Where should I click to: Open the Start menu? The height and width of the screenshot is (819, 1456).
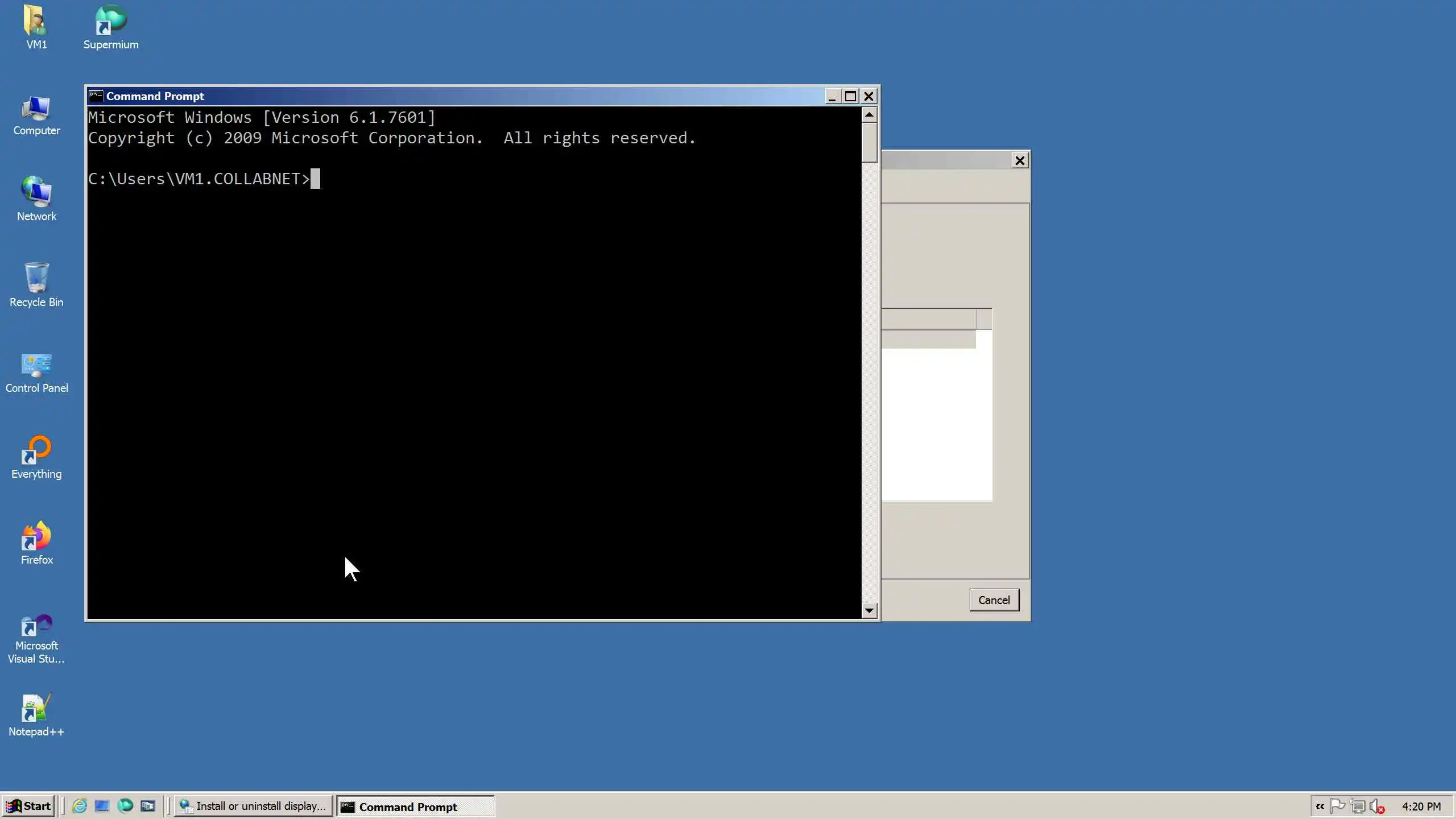[28, 806]
